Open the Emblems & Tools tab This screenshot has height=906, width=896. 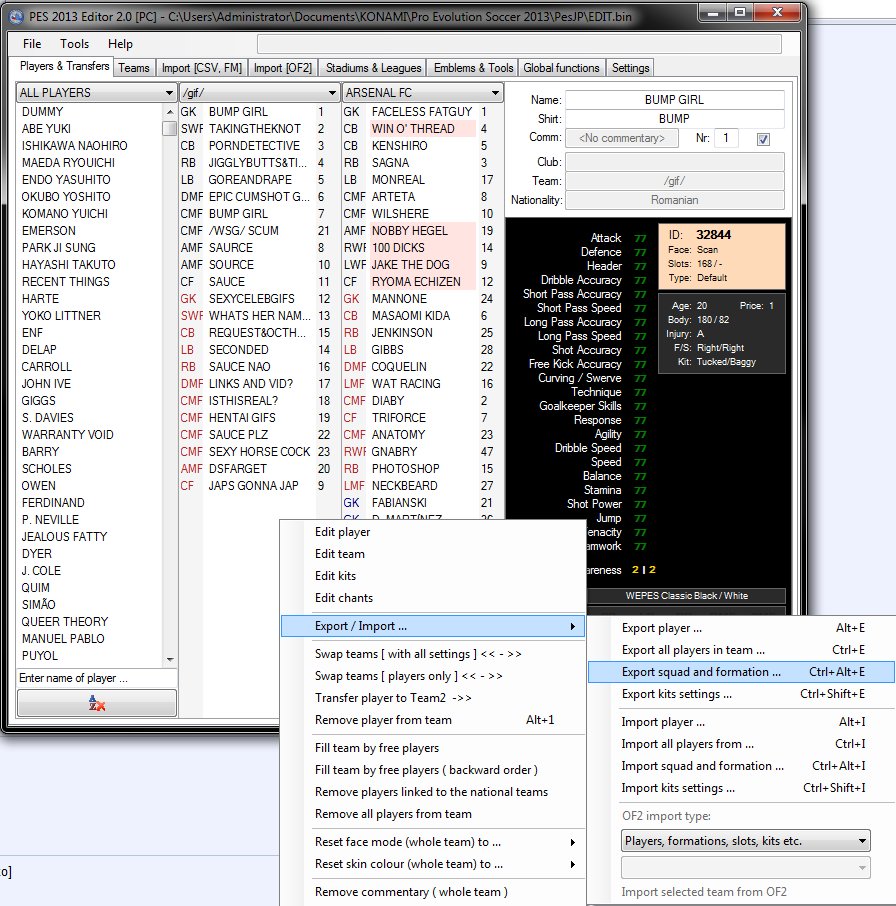tap(473, 68)
